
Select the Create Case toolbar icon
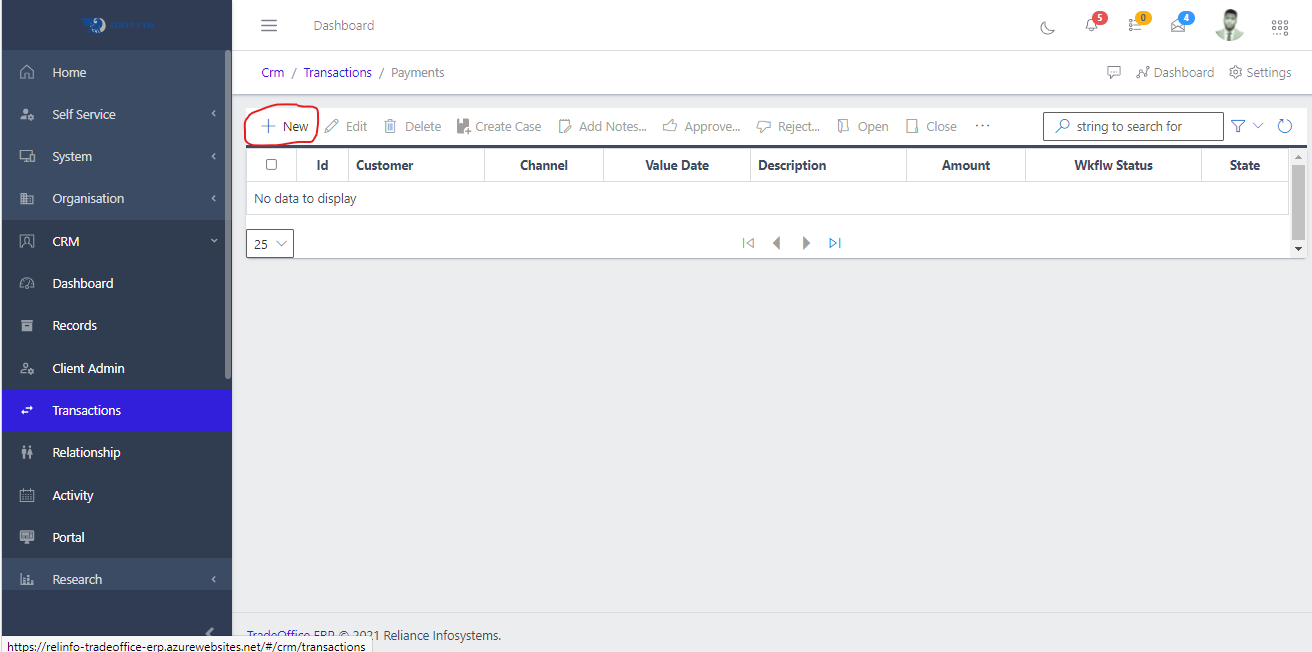(x=499, y=126)
